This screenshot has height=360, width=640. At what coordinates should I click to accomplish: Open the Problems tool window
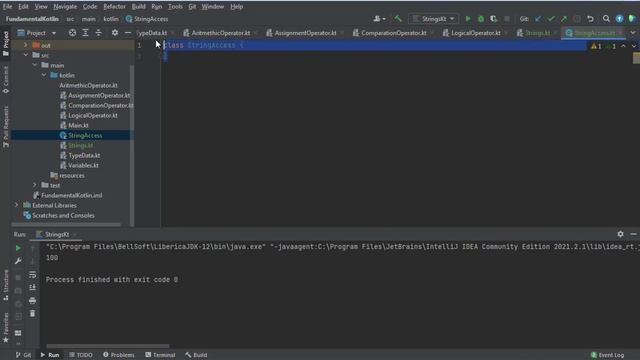pyautogui.click(x=119, y=355)
